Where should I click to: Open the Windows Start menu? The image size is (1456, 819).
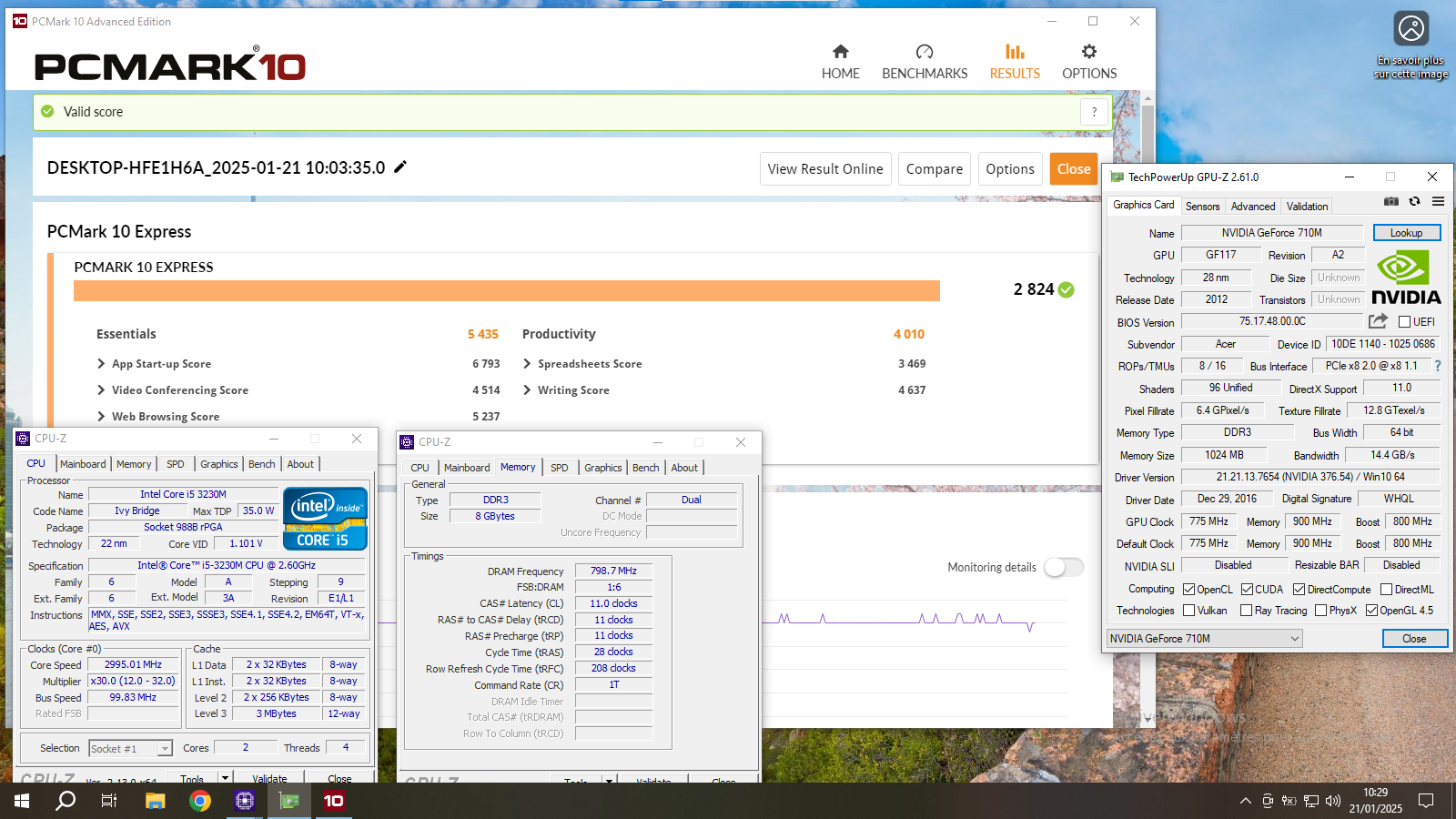click(x=22, y=801)
